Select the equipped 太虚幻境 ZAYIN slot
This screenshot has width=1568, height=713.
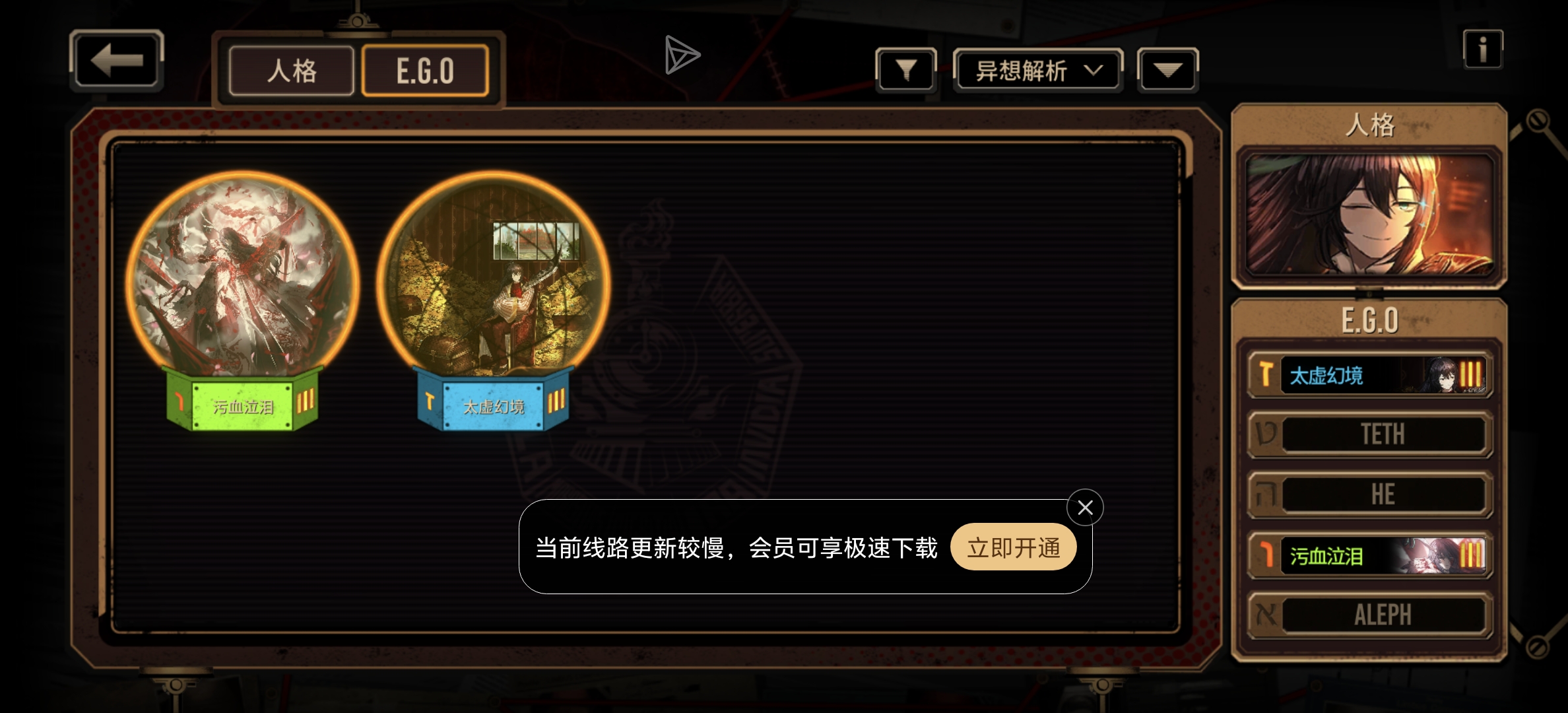[1369, 375]
